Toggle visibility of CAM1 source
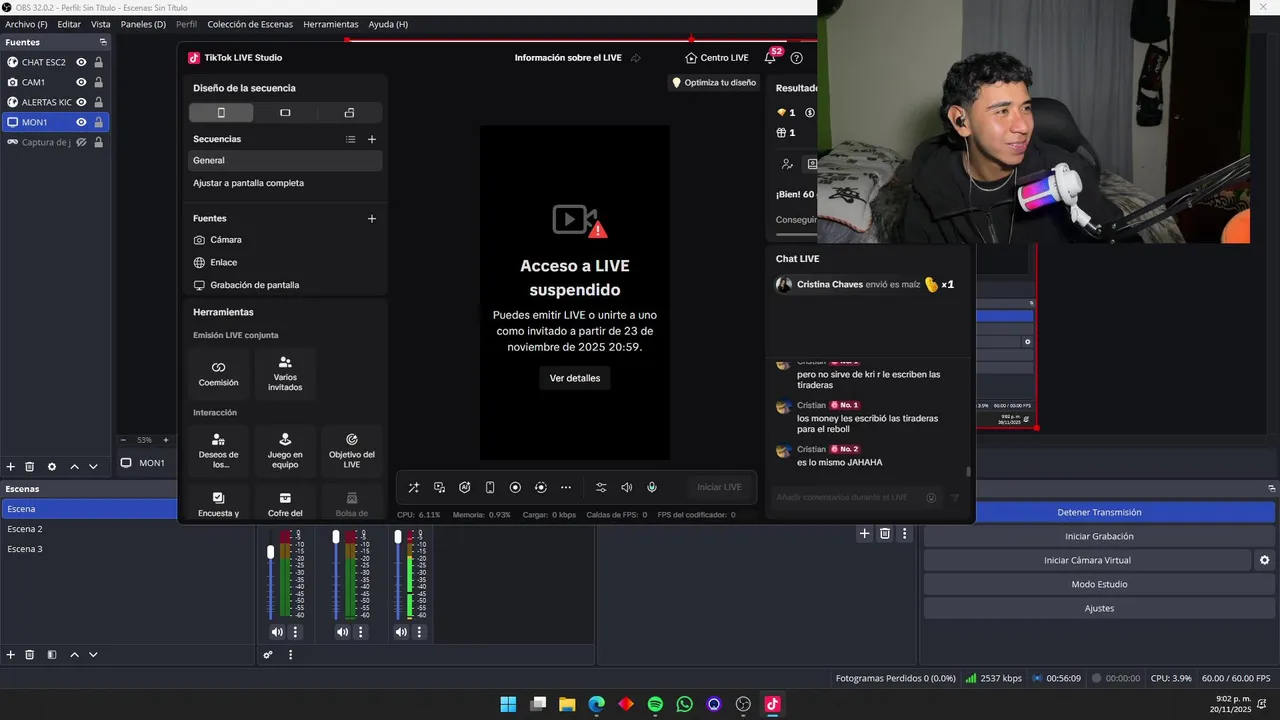 click(x=82, y=82)
